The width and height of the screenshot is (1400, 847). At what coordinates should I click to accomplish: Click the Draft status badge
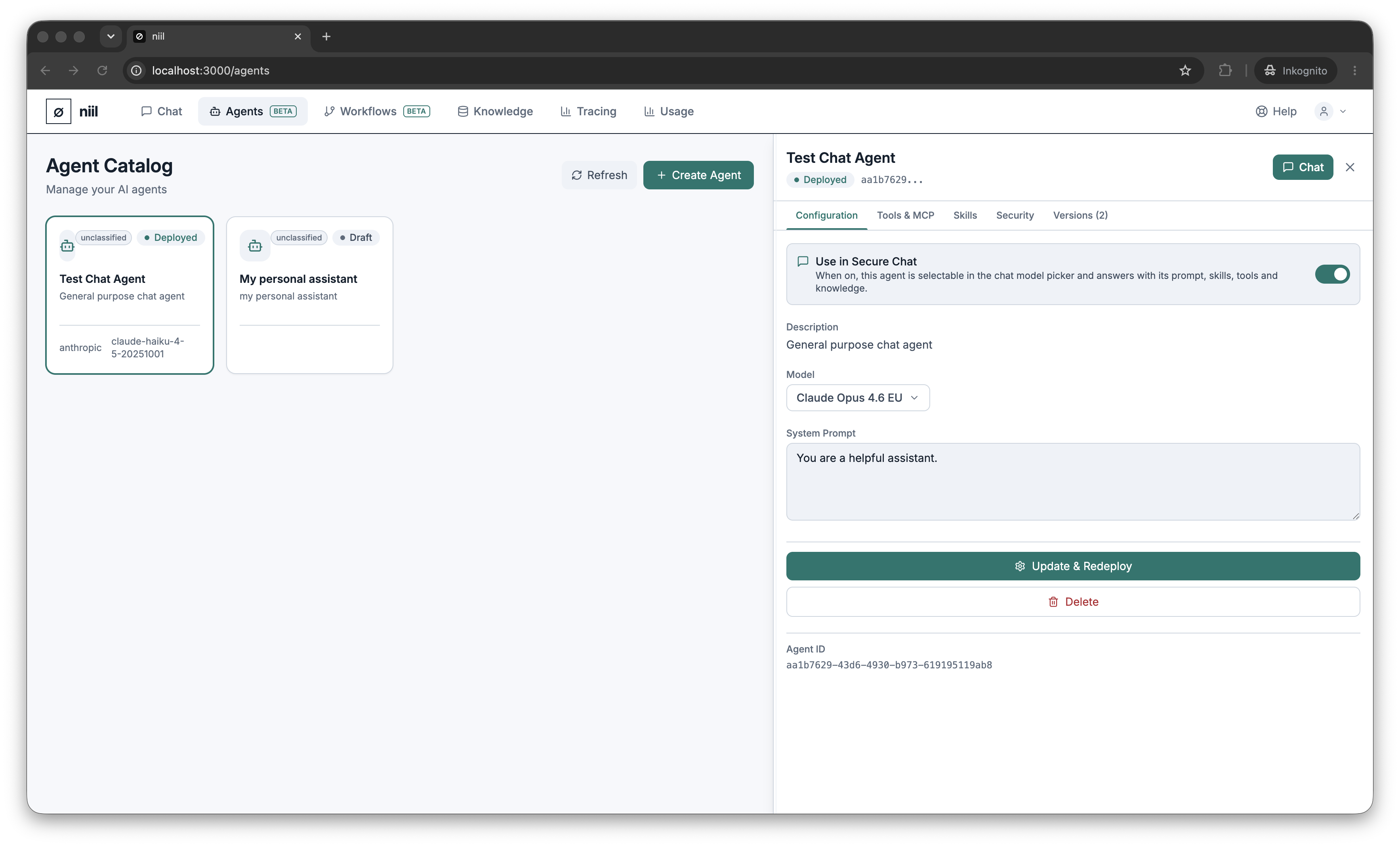click(x=356, y=237)
